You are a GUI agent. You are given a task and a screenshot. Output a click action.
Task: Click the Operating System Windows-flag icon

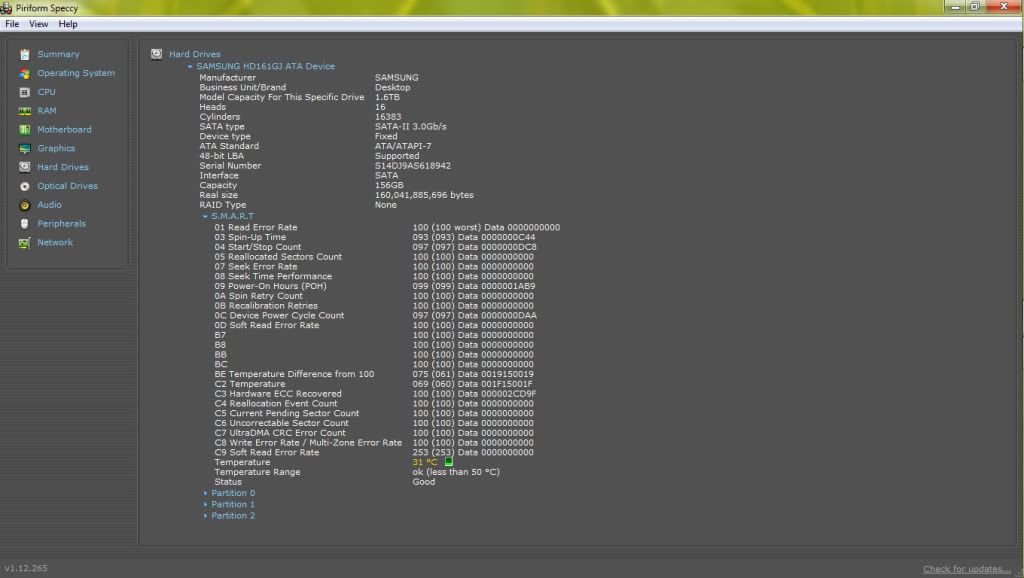point(25,74)
